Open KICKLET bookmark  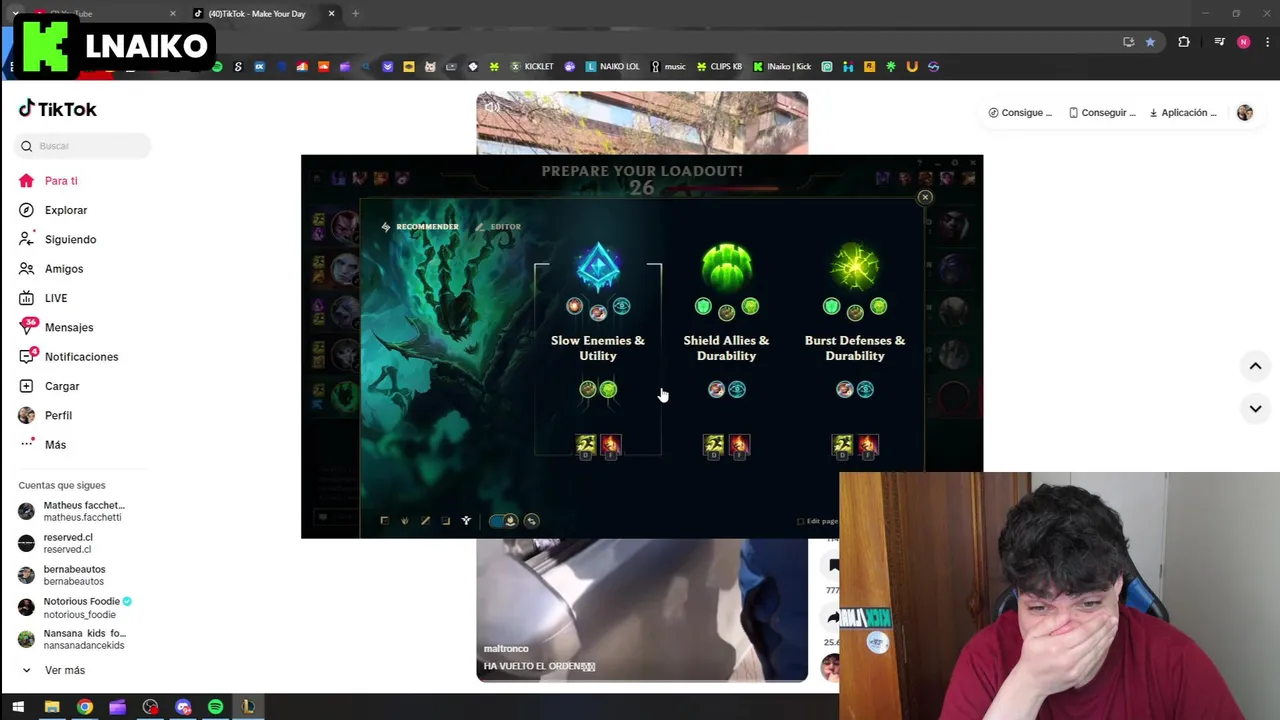[532, 67]
